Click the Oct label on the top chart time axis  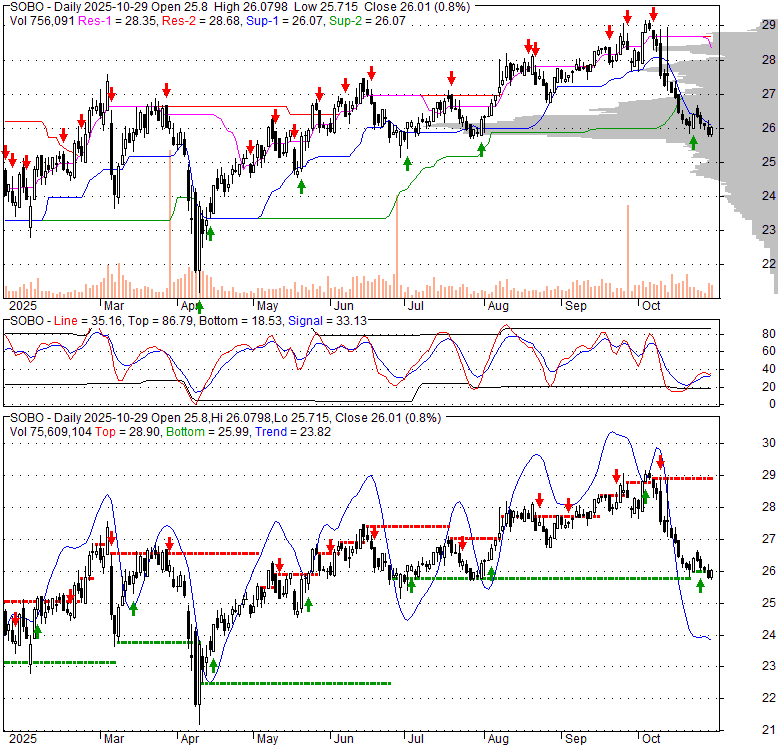[x=651, y=306]
